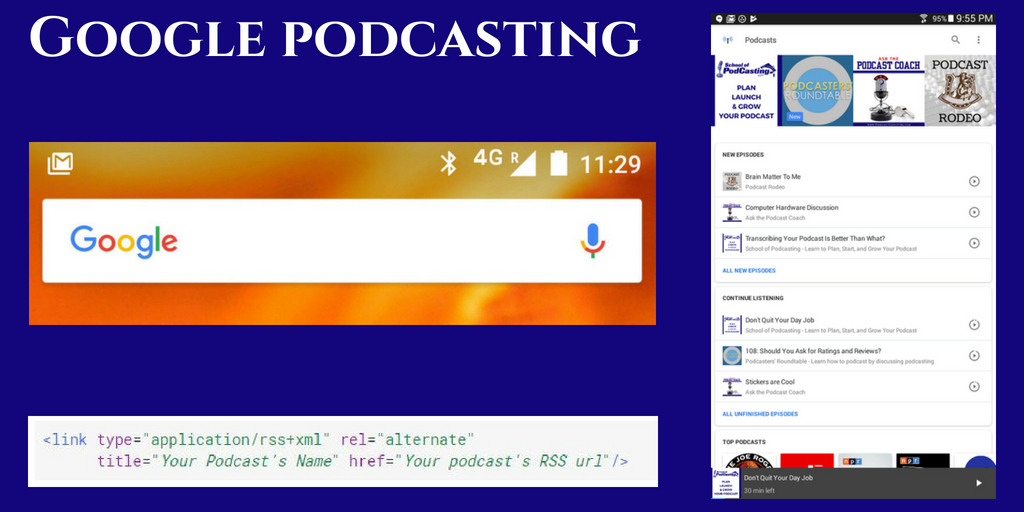Play the Computer Hardware Discussion episode

(x=974, y=212)
